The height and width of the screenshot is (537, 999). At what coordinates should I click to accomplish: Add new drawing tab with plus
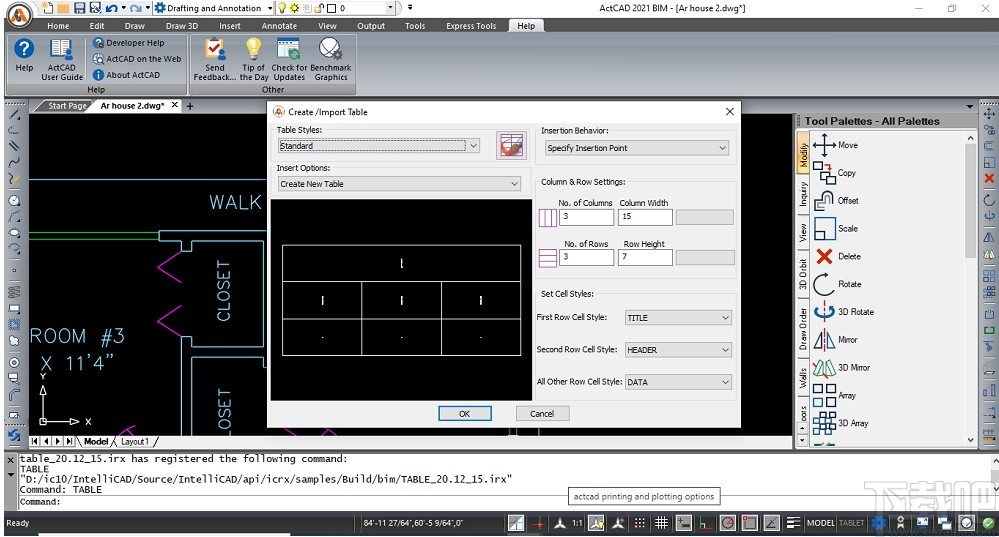click(x=190, y=106)
